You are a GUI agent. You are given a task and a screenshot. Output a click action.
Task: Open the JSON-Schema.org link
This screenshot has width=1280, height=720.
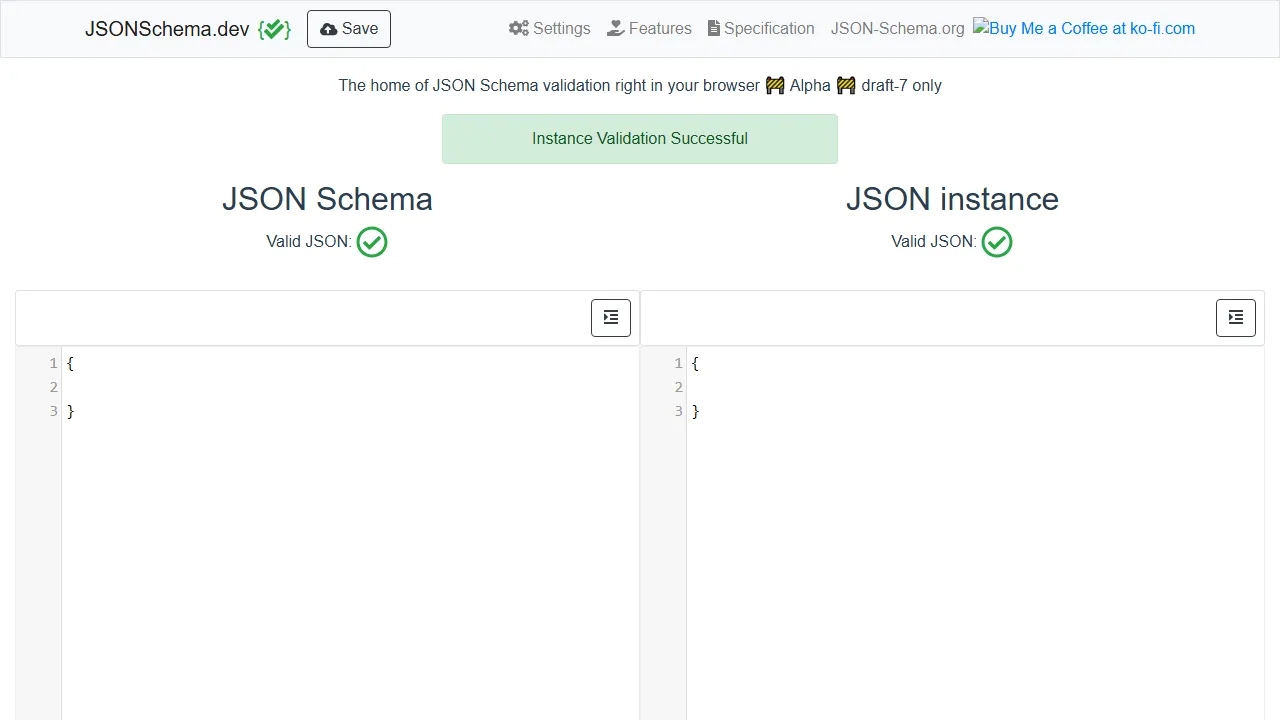896,28
